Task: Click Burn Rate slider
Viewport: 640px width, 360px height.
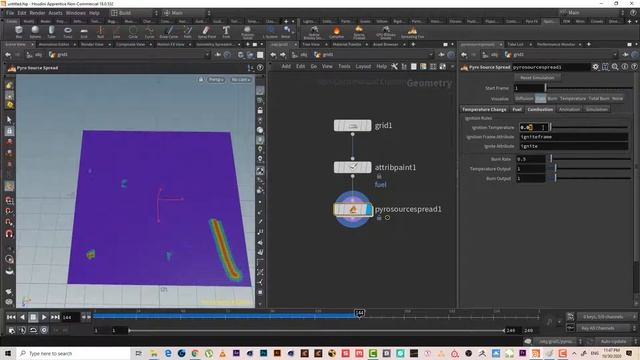Action: point(590,159)
